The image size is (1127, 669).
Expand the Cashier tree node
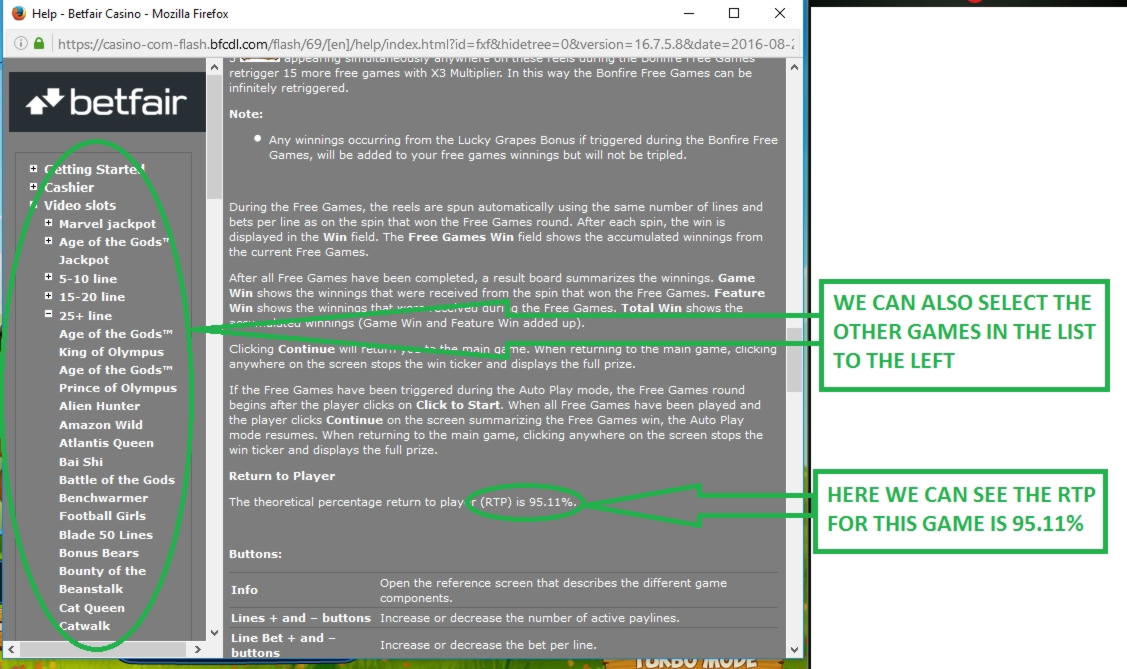coord(33,186)
